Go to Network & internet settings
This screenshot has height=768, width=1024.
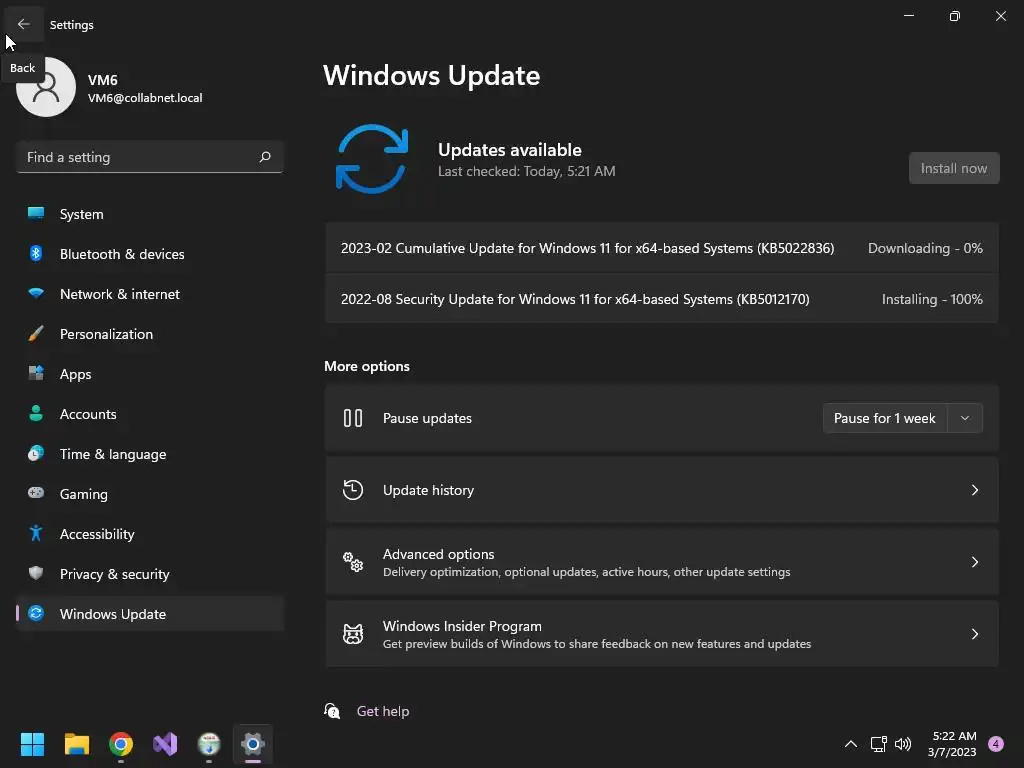tap(150, 294)
